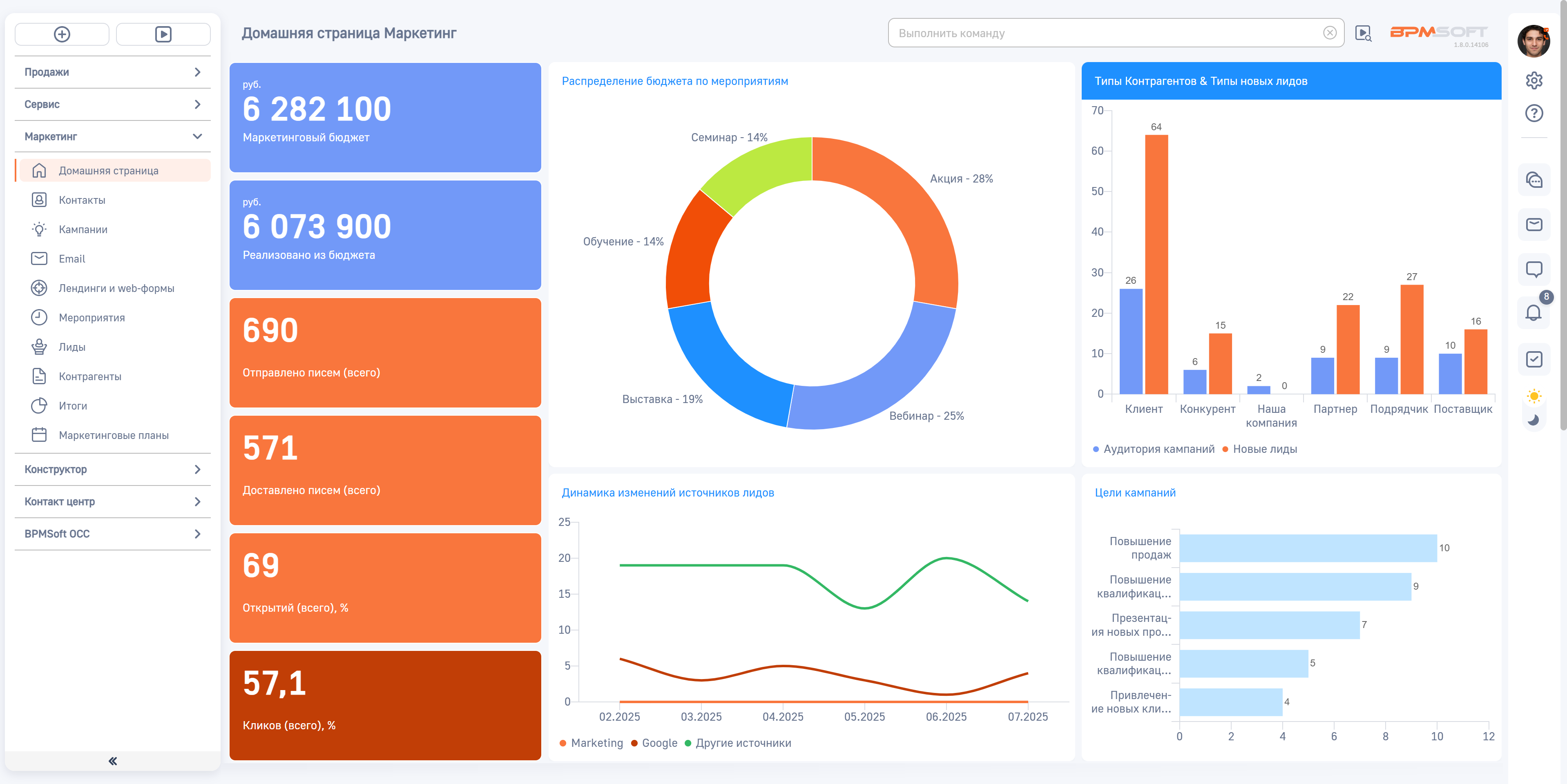Viewport: 1567px width, 784px height.
Task: Open the email envelope icon in right panel
Action: [1534, 225]
